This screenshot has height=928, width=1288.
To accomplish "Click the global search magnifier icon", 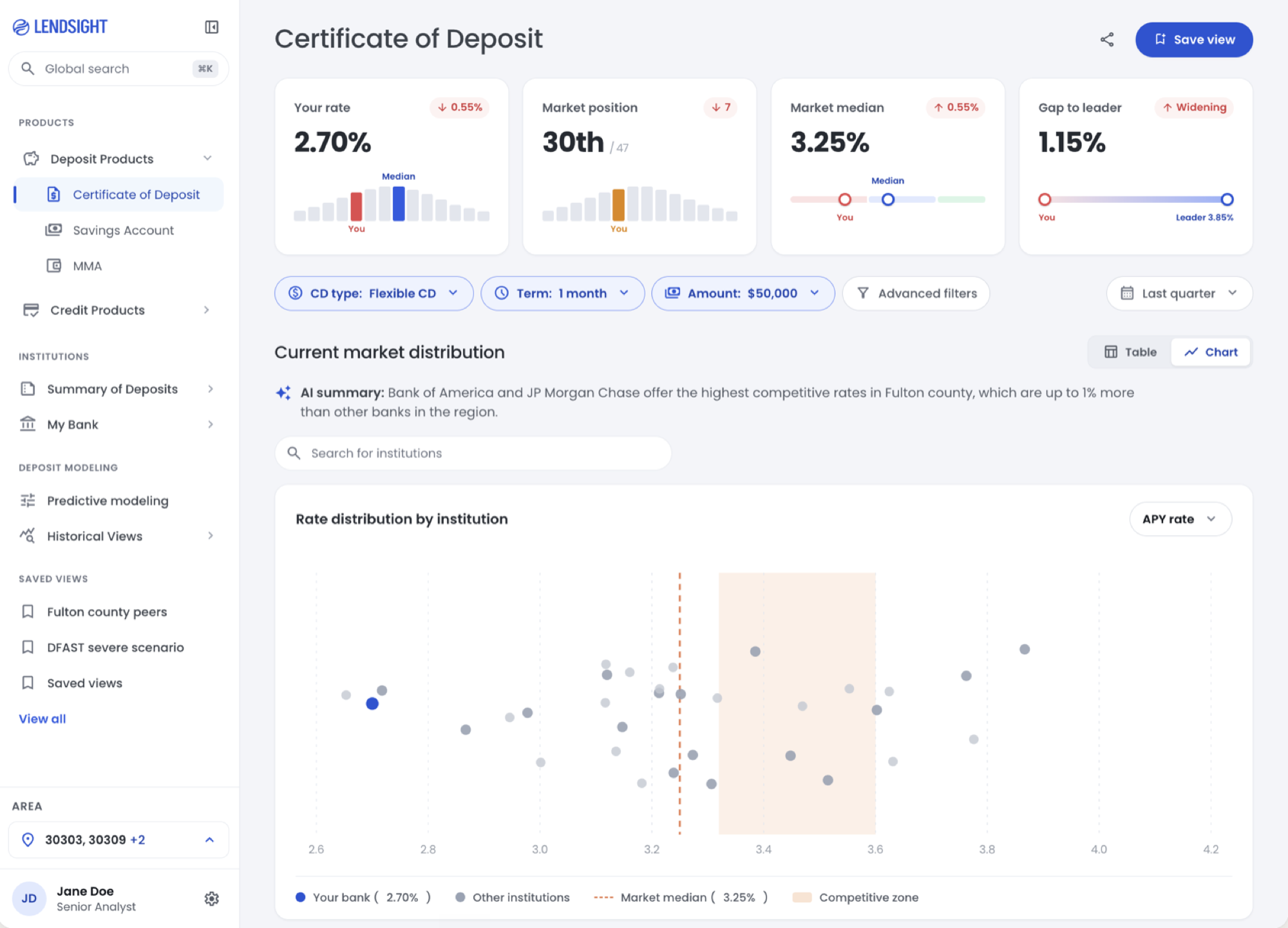I will pyautogui.click(x=28, y=68).
